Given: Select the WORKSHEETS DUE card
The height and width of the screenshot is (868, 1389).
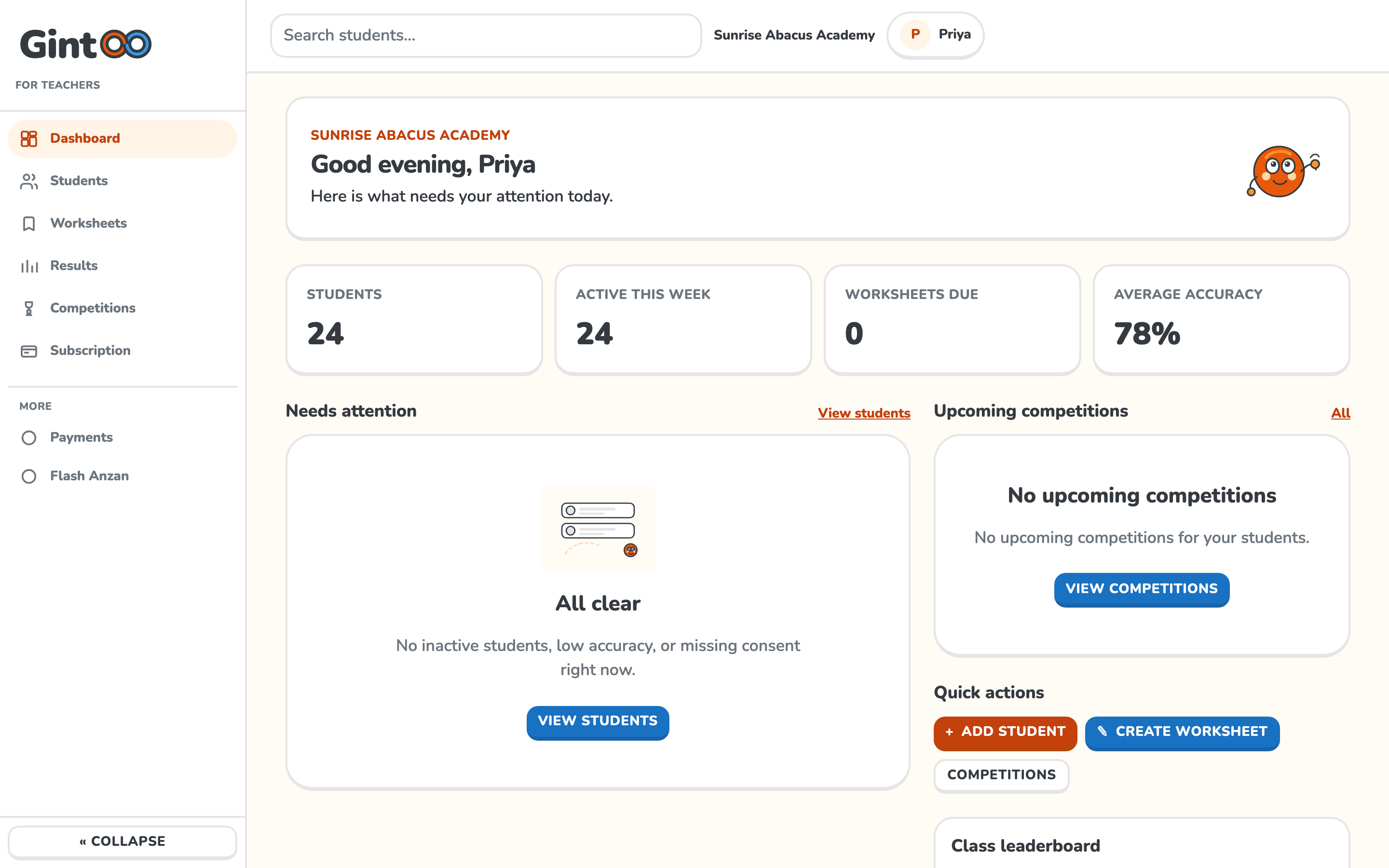Looking at the screenshot, I should [952, 320].
